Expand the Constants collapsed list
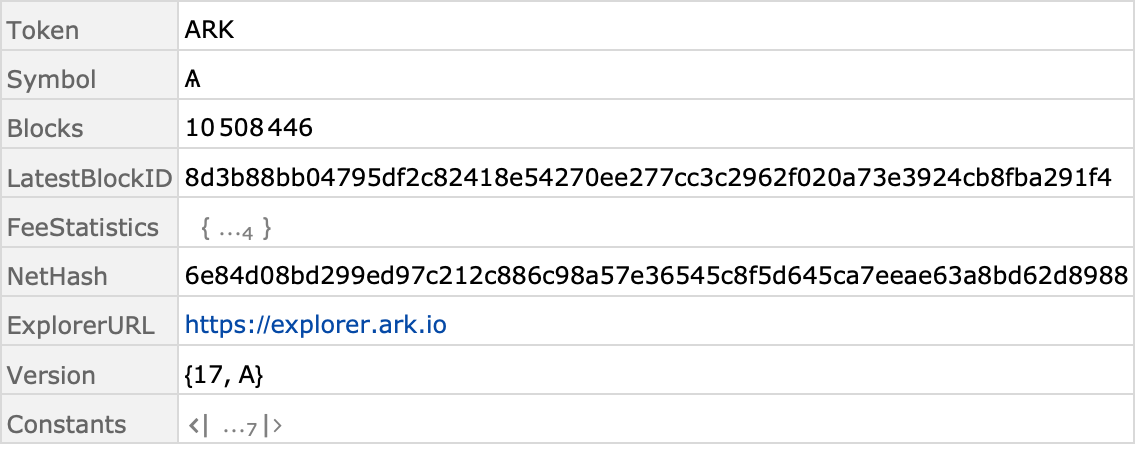Image resolution: width=1137 pixels, height=475 pixels. (236, 426)
